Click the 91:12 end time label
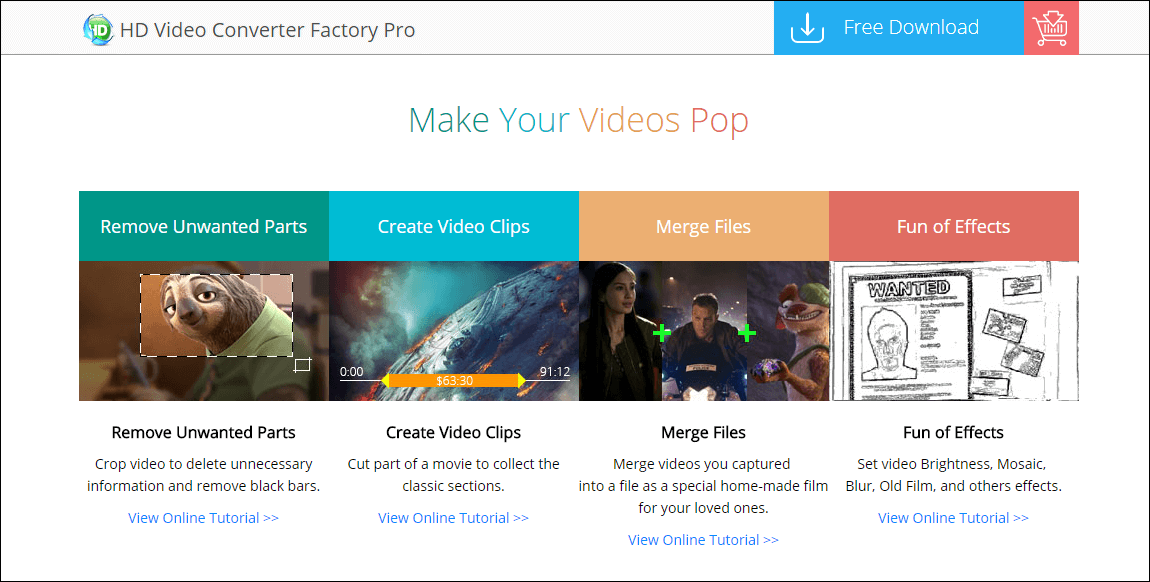The height and width of the screenshot is (582, 1150). (554, 372)
